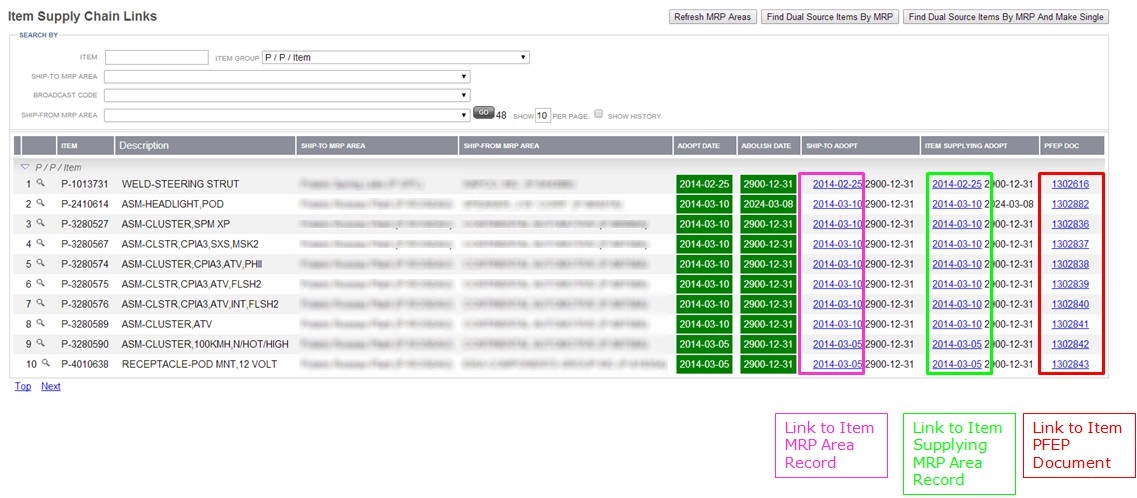Click the per page count field
This screenshot has height=498, width=1137.
543,115
